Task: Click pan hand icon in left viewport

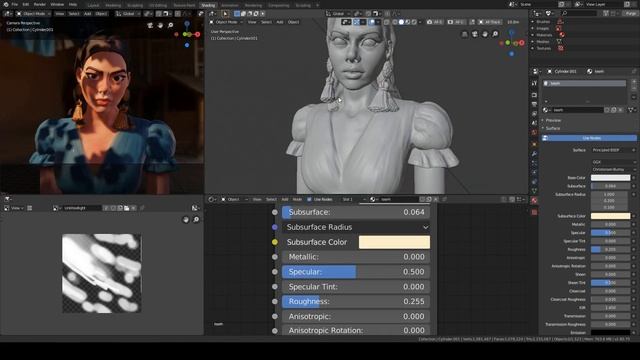Action: pos(160,25)
